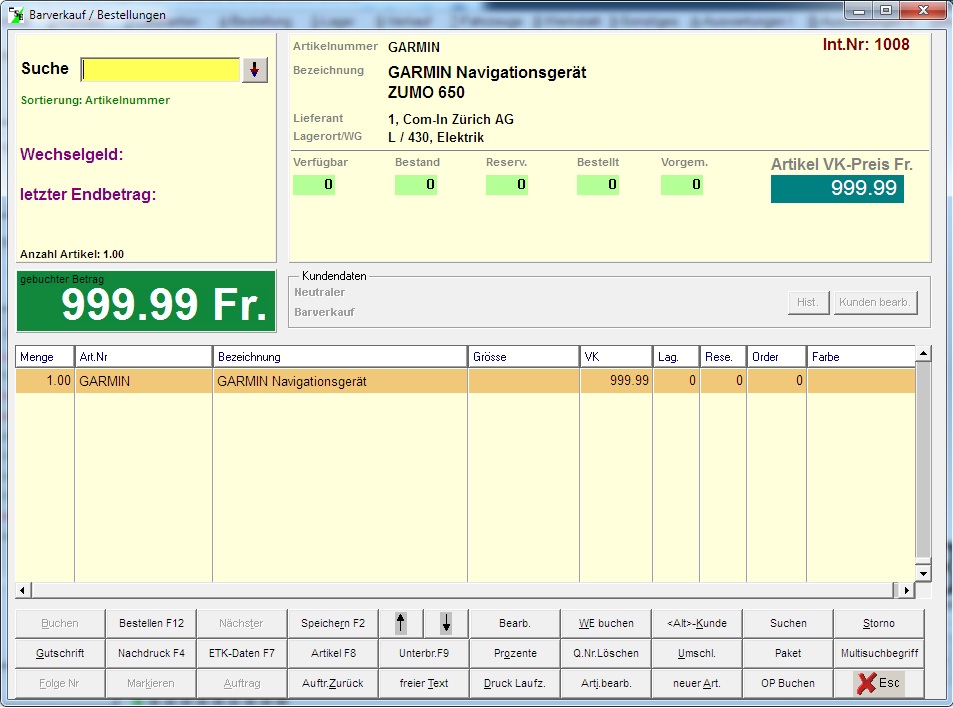Click the app icon in the title bar

(16, 14)
